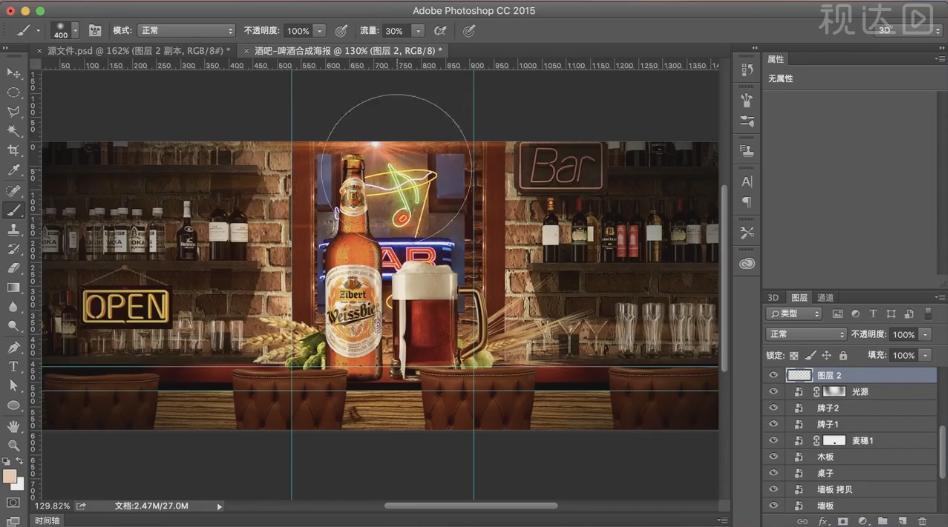
Task: Select the Magic Wand tool
Action: [13, 131]
